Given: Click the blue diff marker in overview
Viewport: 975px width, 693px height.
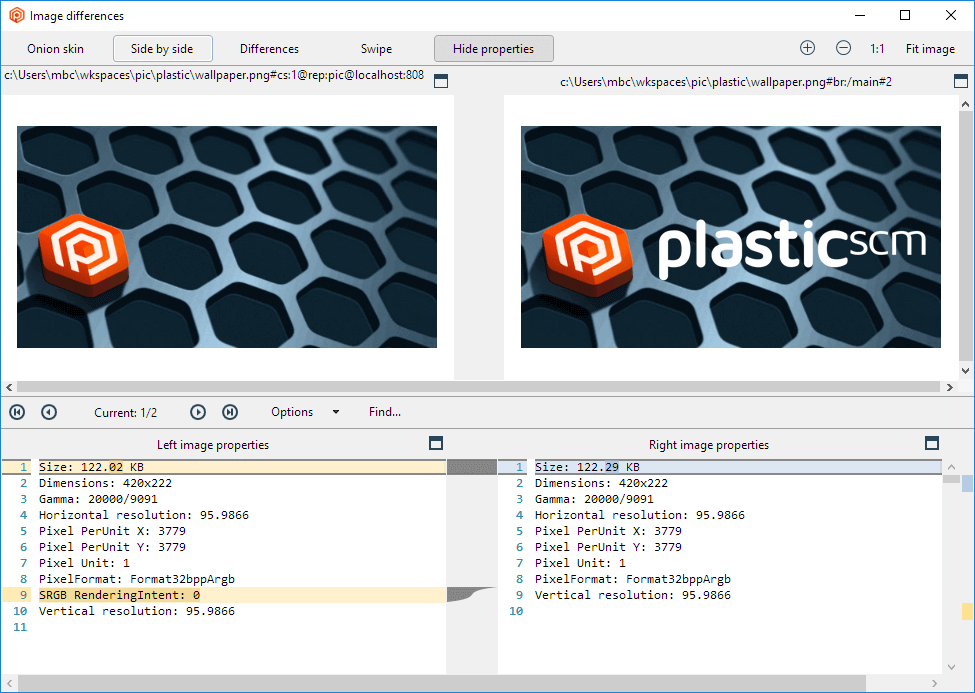Looking at the screenshot, I should click(x=967, y=483).
